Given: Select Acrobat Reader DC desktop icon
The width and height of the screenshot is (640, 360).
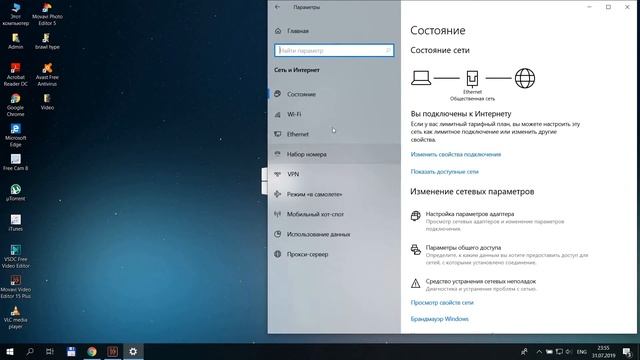Looking at the screenshot, I should click(x=16, y=75).
